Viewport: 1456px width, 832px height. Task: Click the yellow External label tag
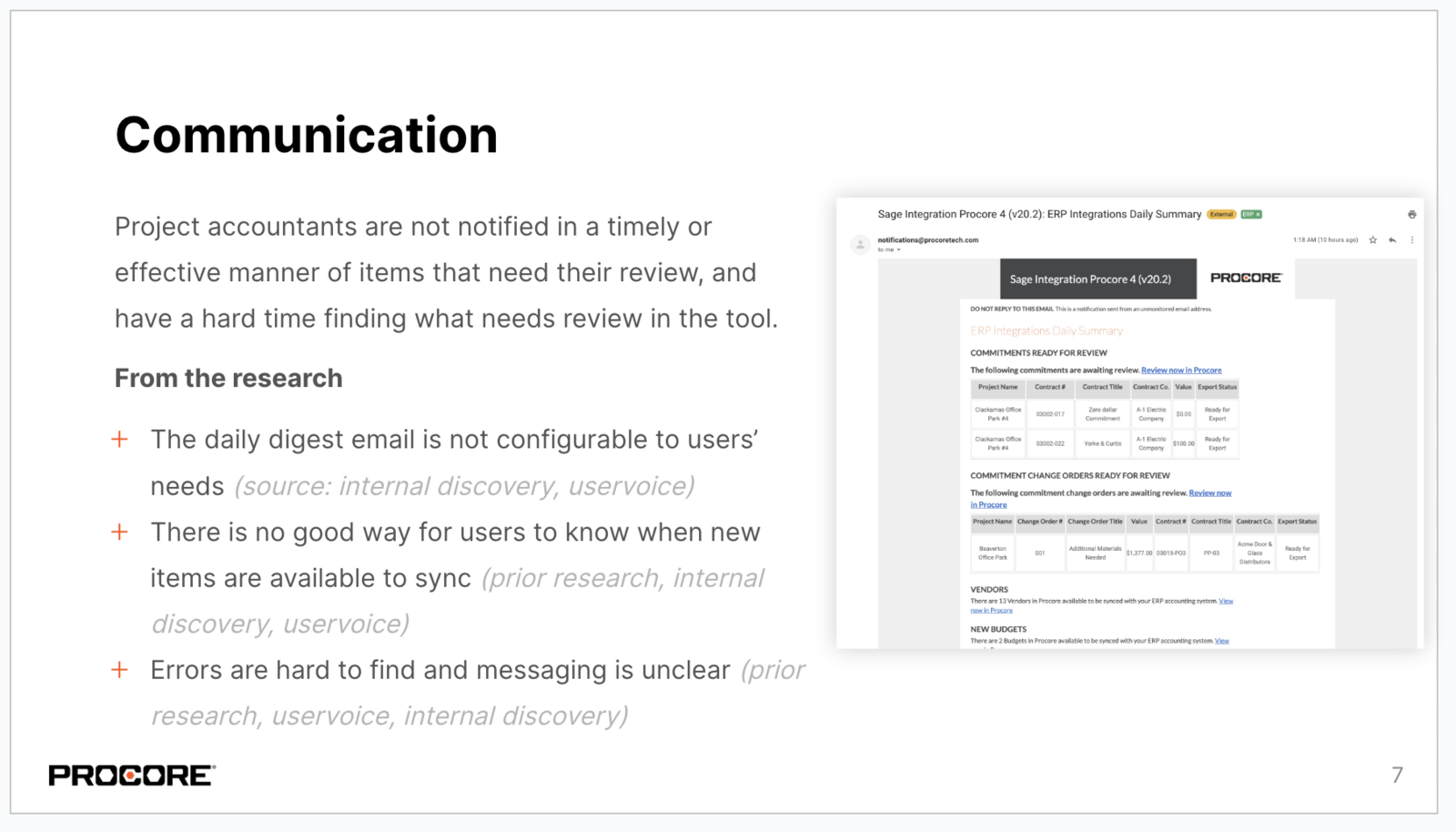[x=1221, y=215]
